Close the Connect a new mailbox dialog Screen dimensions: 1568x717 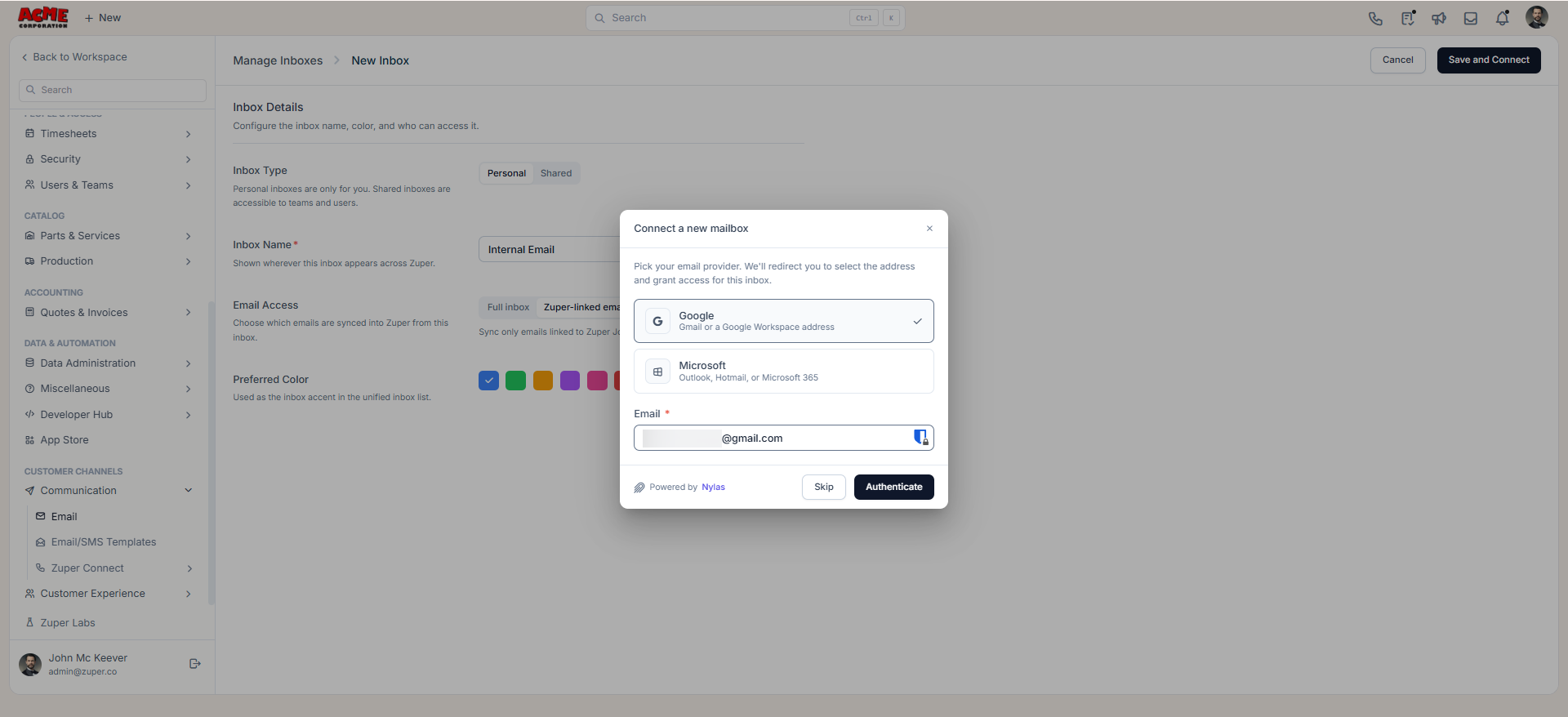tap(929, 229)
